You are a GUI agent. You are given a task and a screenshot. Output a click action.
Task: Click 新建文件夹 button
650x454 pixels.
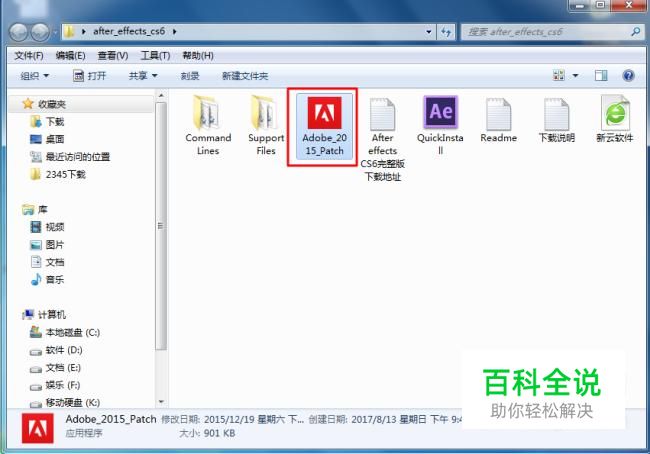(x=245, y=76)
